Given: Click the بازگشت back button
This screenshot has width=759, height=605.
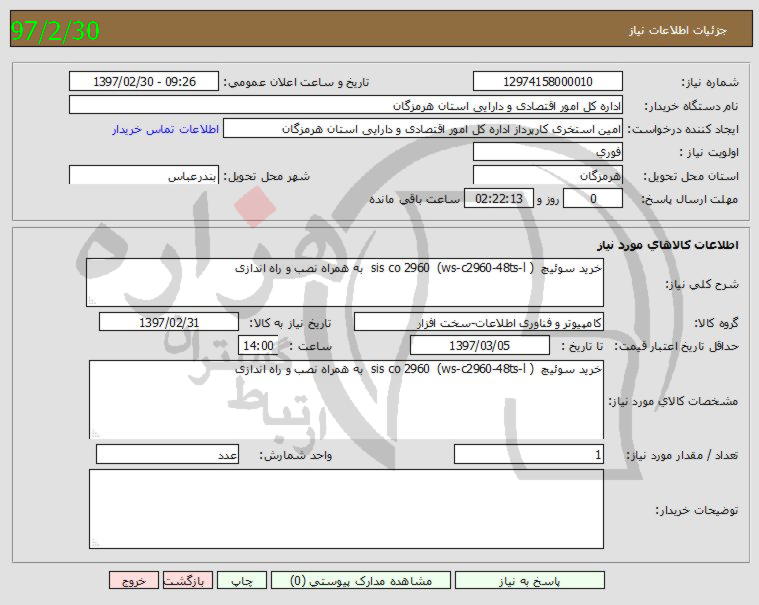Looking at the screenshot, I should (187, 580).
